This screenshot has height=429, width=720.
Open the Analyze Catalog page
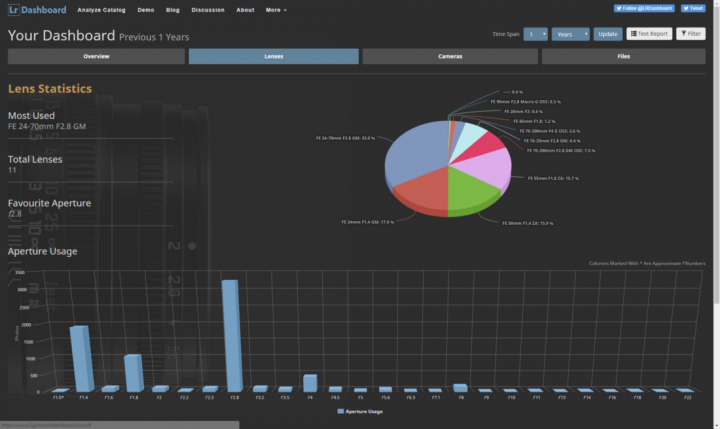pyautogui.click(x=101, y=10)
